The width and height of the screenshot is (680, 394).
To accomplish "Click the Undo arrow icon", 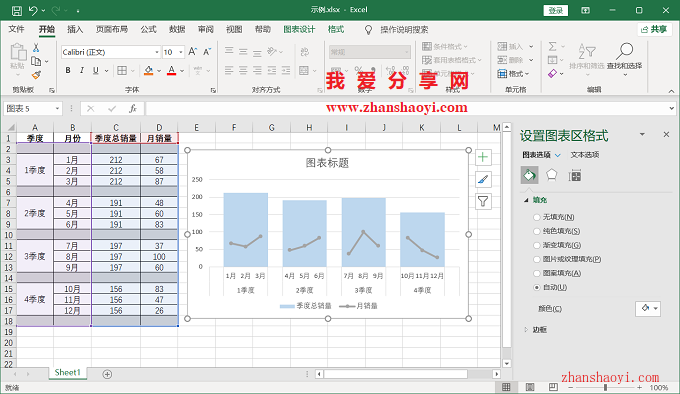I will (x=33, y=10).
